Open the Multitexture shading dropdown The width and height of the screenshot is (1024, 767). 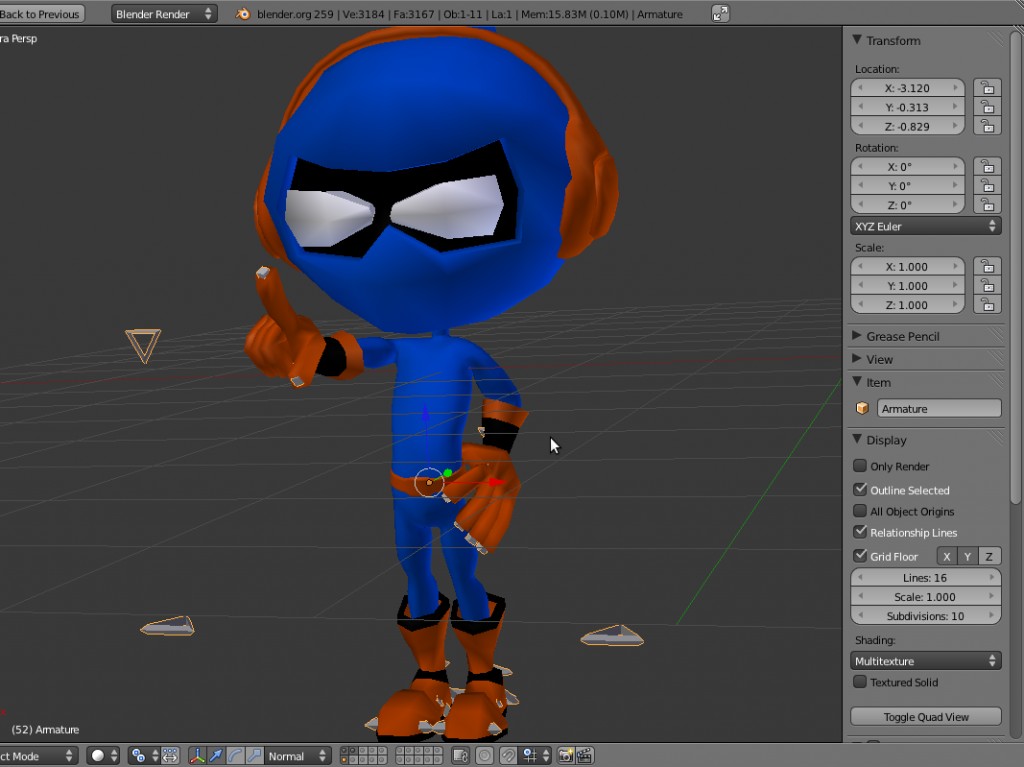coord(925,660)
